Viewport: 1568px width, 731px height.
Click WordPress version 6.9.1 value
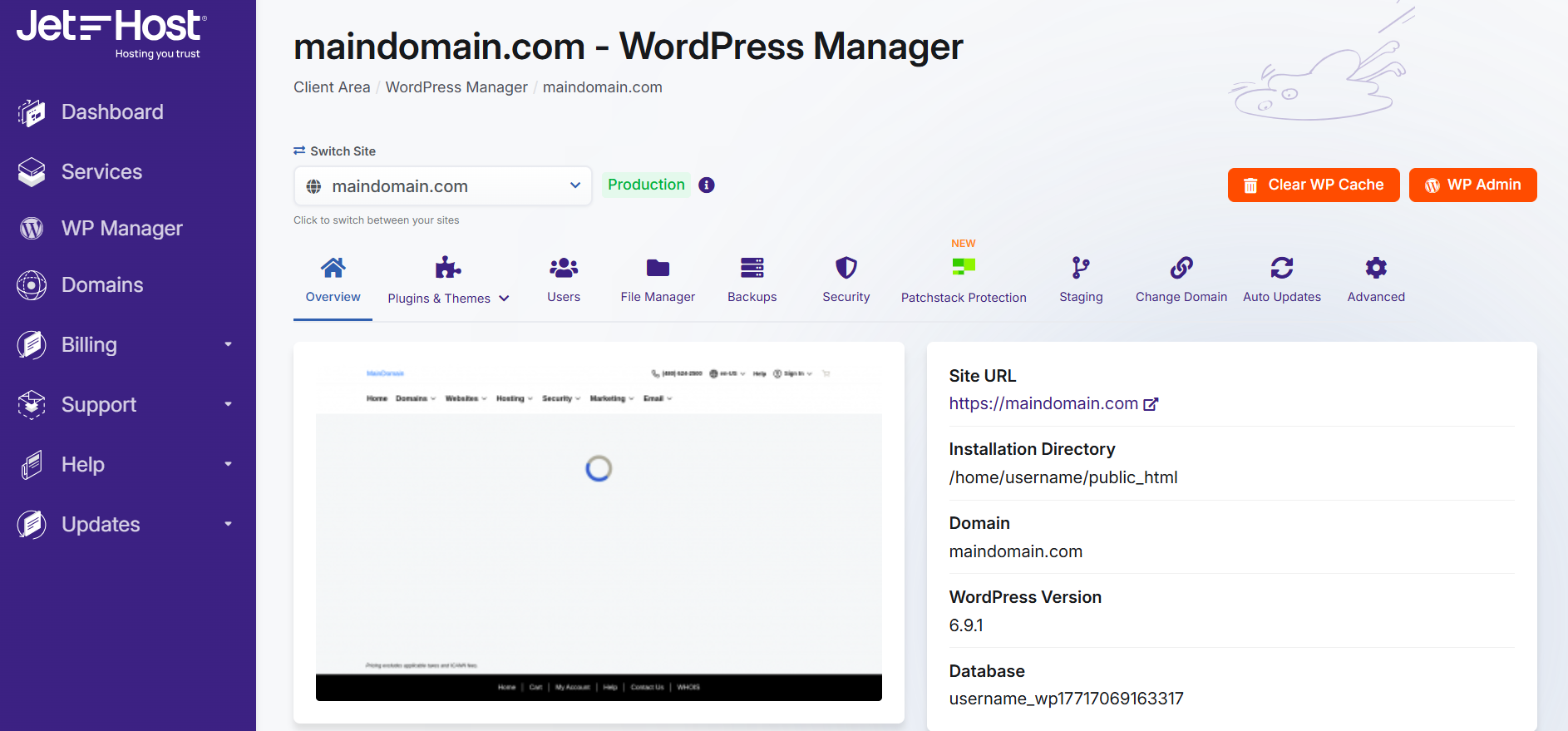(x=966, y=625)
